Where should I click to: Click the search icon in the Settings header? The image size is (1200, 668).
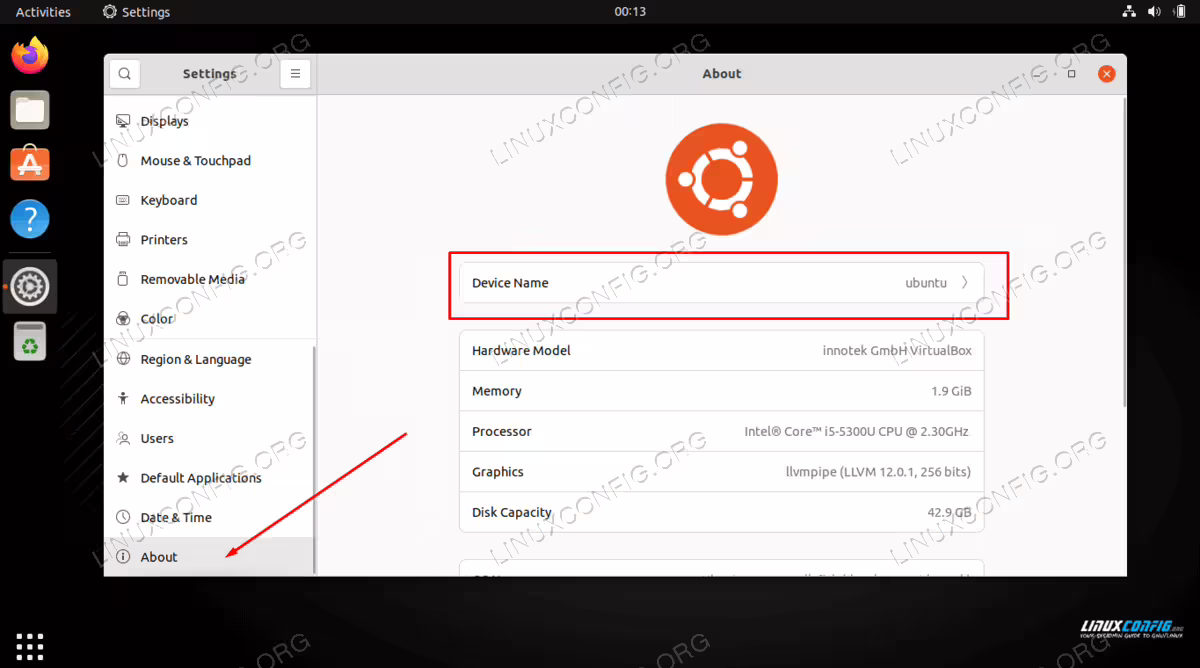click(124, 73)
